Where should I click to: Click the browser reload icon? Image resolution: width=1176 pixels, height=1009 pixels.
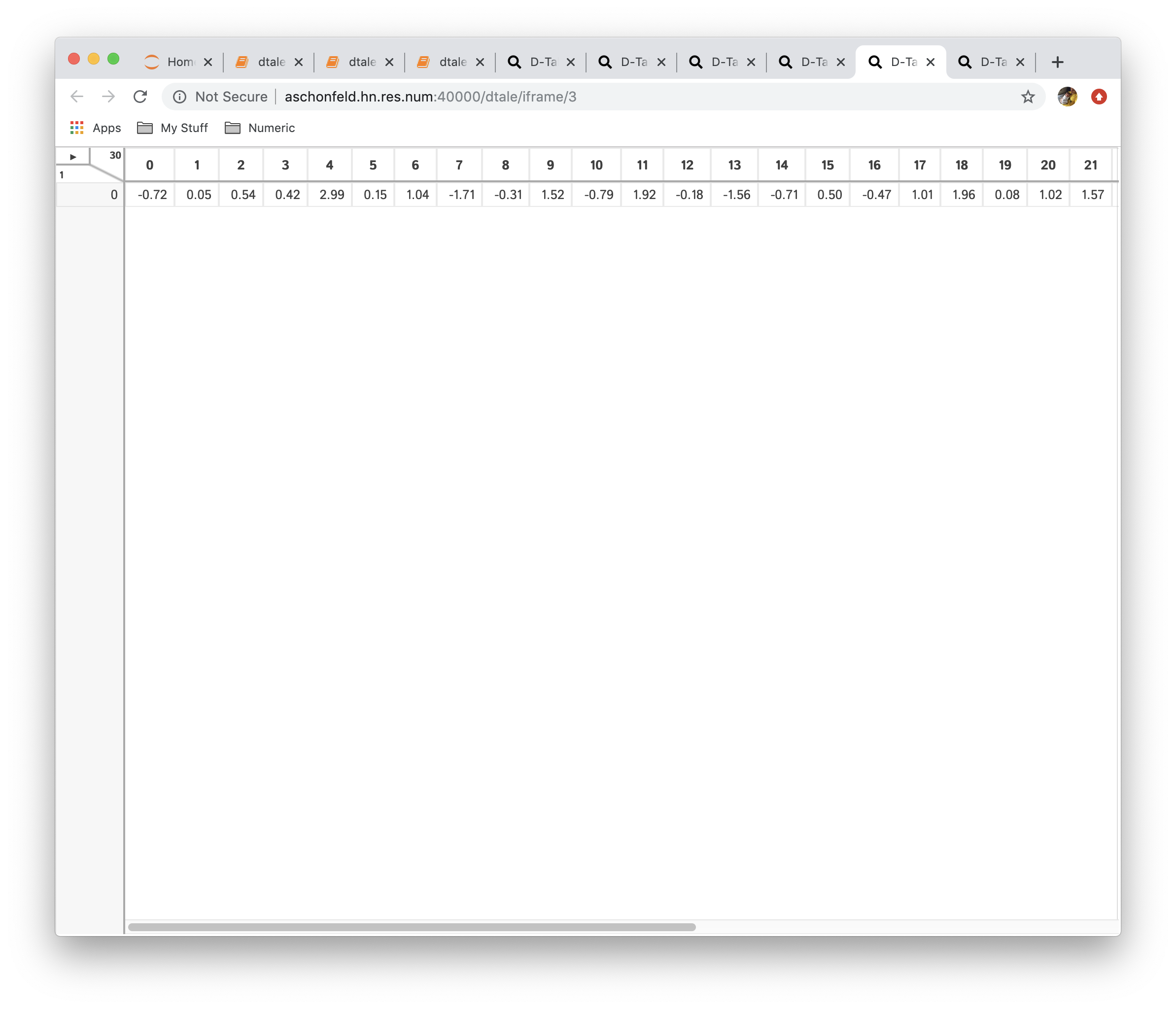(140, 97)
